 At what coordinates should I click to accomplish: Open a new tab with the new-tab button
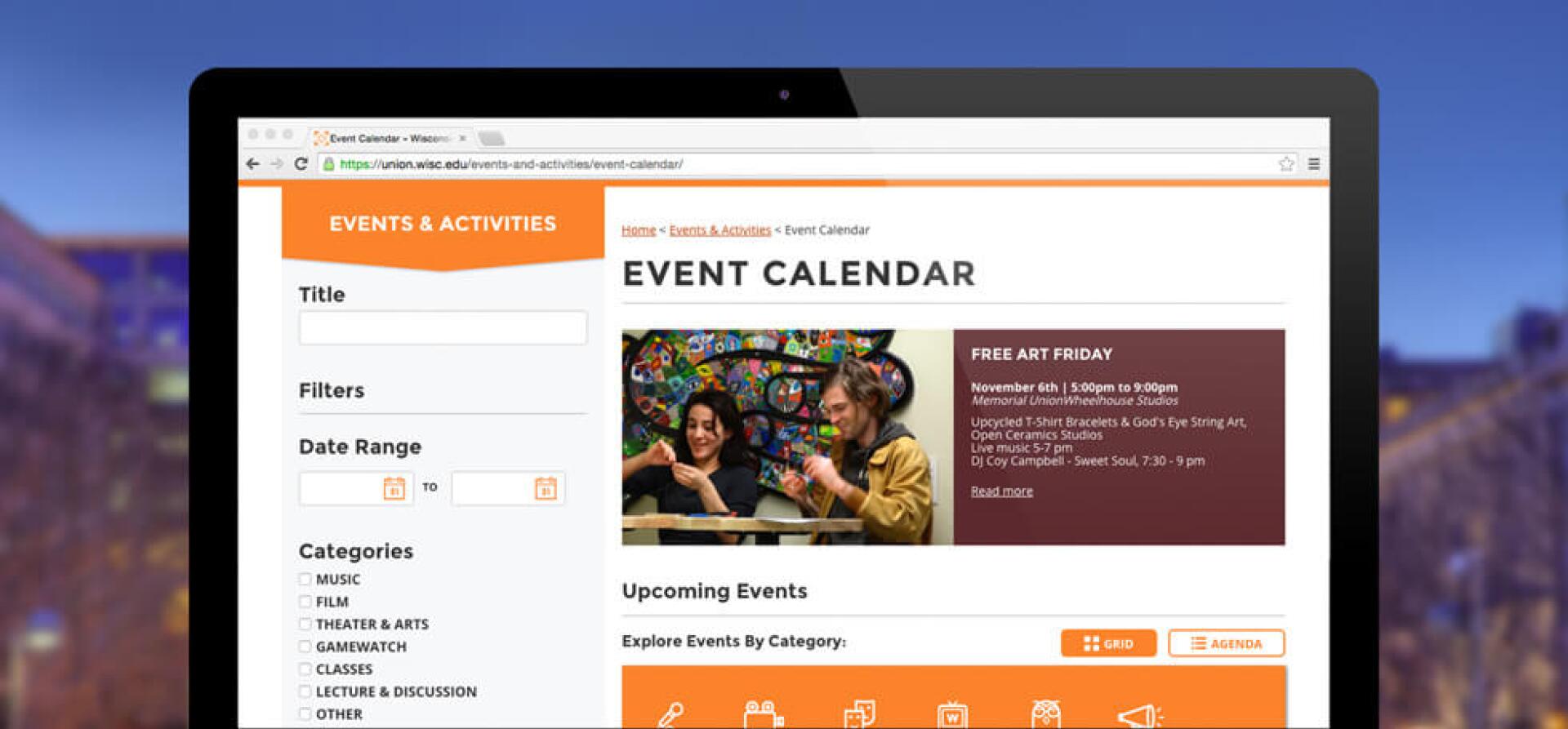pyautogui.click(x=492, y=138)
